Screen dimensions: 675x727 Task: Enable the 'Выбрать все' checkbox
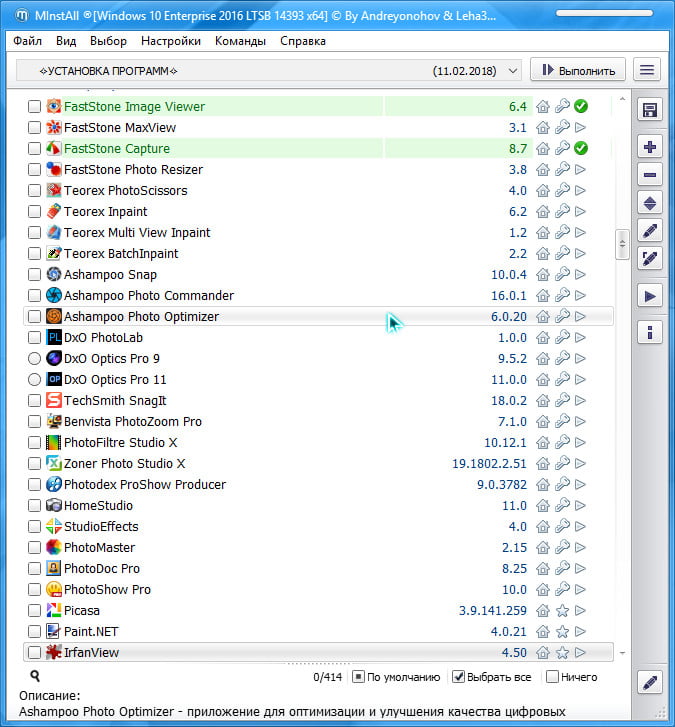coord(459,677)
